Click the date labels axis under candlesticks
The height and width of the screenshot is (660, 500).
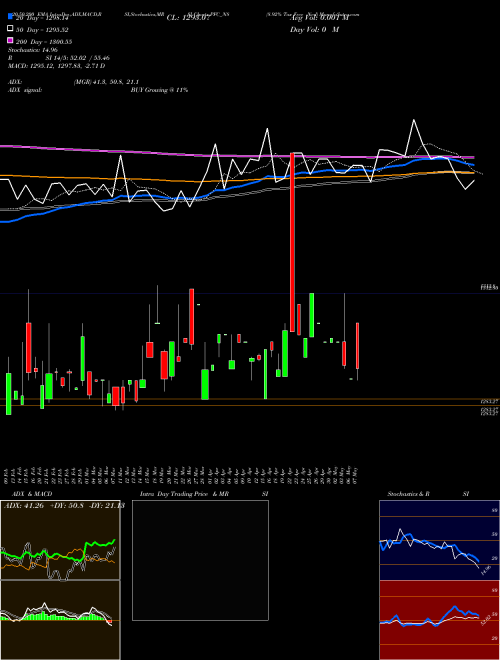click(182, 475)
